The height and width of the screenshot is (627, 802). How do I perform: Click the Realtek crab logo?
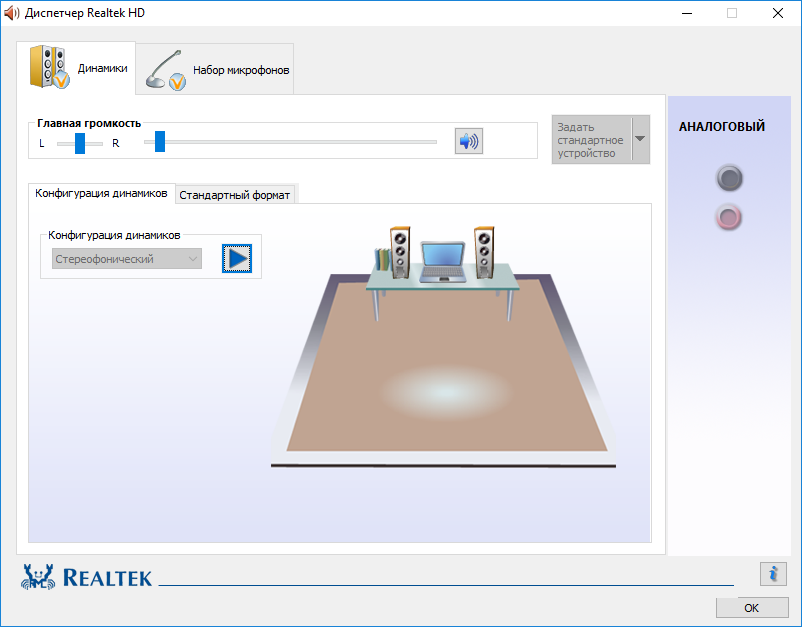pyautogui.click(x=38, y=577)
